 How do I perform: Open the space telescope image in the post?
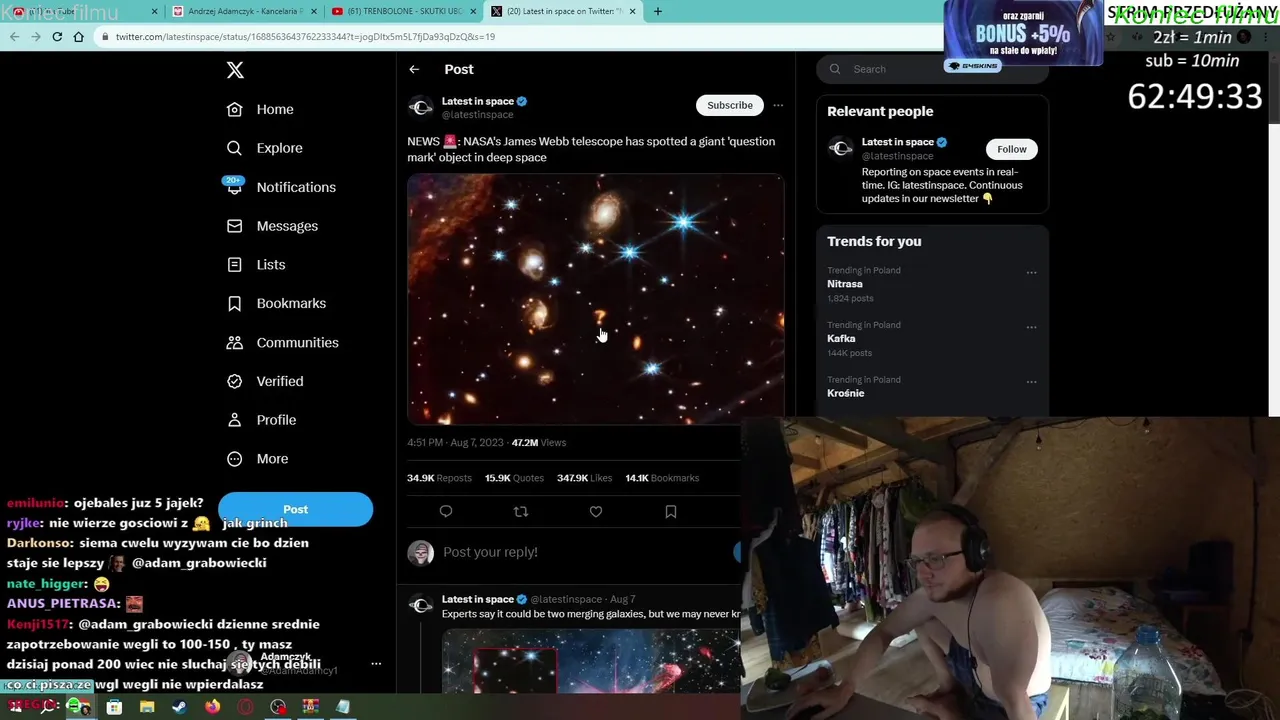[x=596, y=299]
